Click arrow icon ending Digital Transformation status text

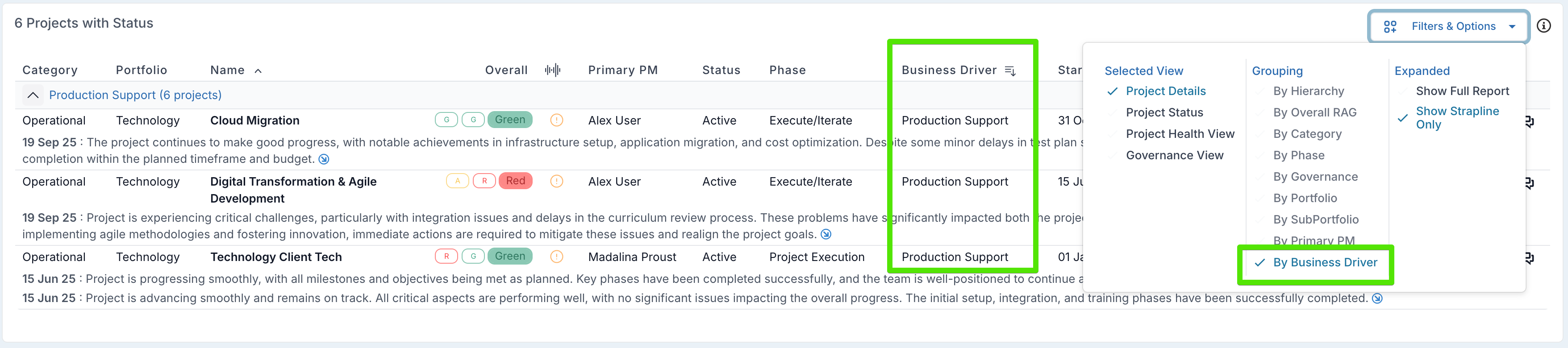tap(826, 235)
